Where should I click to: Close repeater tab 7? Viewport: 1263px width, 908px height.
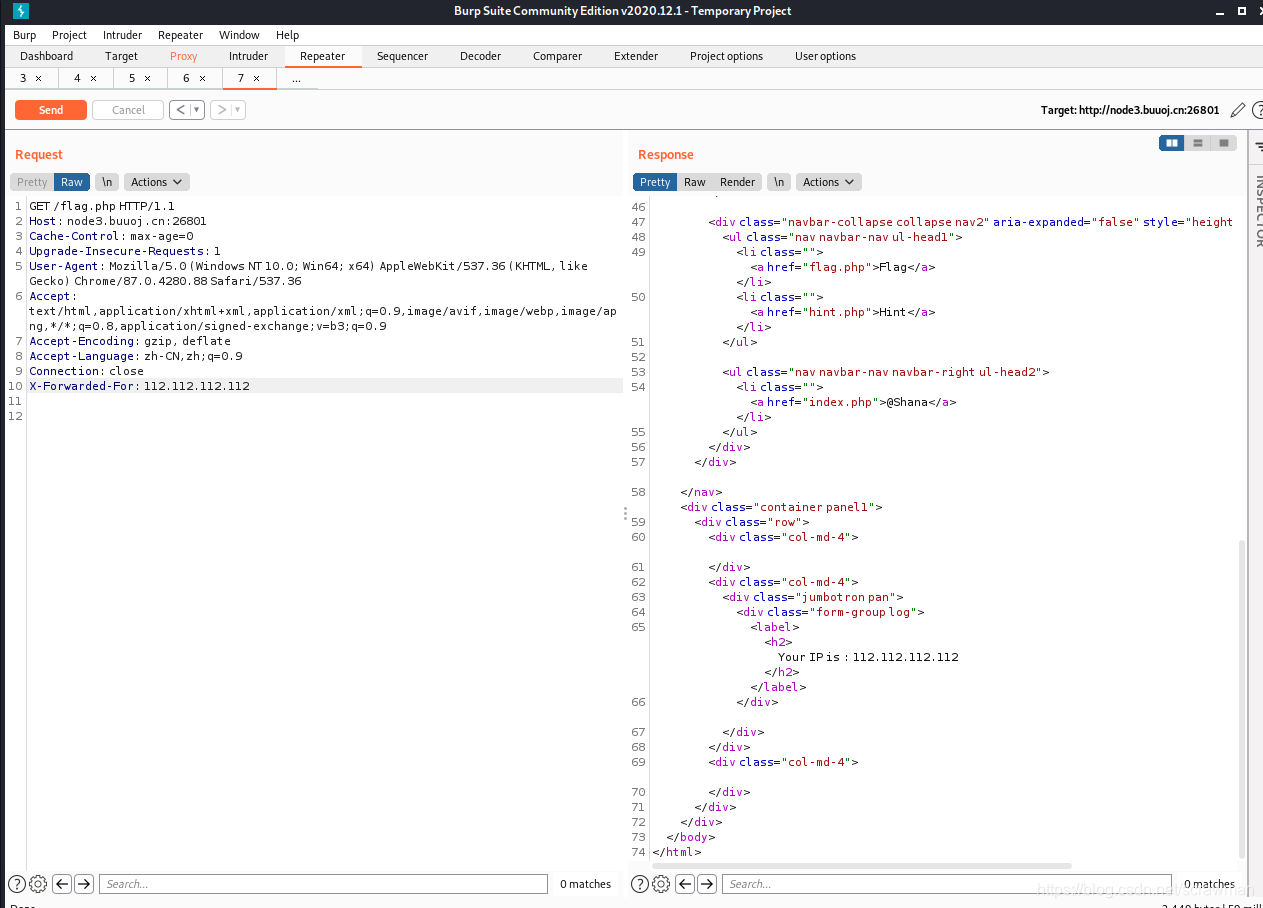(x=256, y=78)
